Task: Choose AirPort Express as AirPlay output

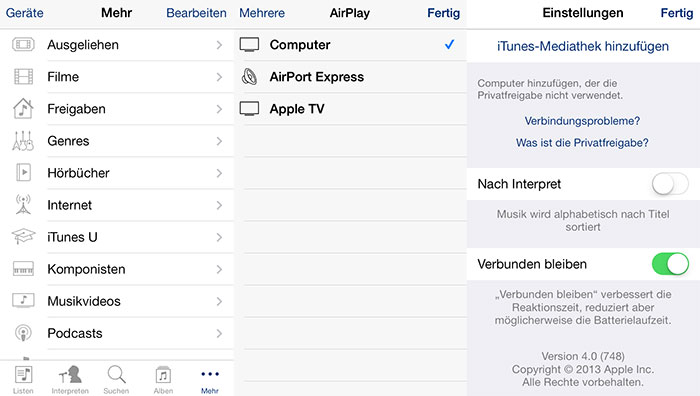Action: coord(350,77)
